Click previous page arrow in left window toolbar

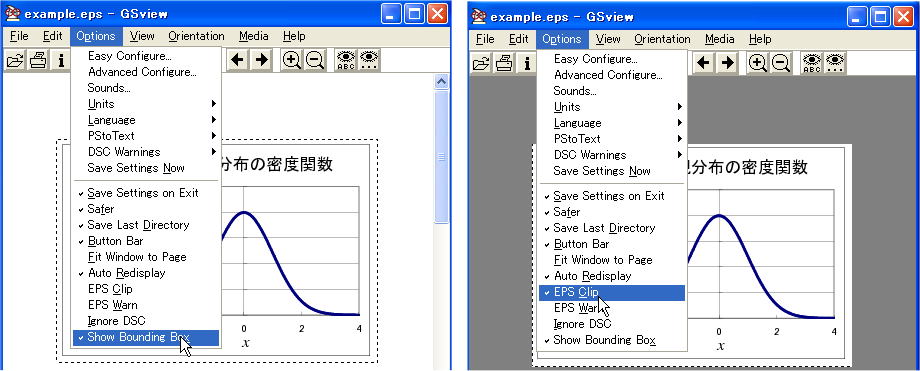click(x=238, y=60)
